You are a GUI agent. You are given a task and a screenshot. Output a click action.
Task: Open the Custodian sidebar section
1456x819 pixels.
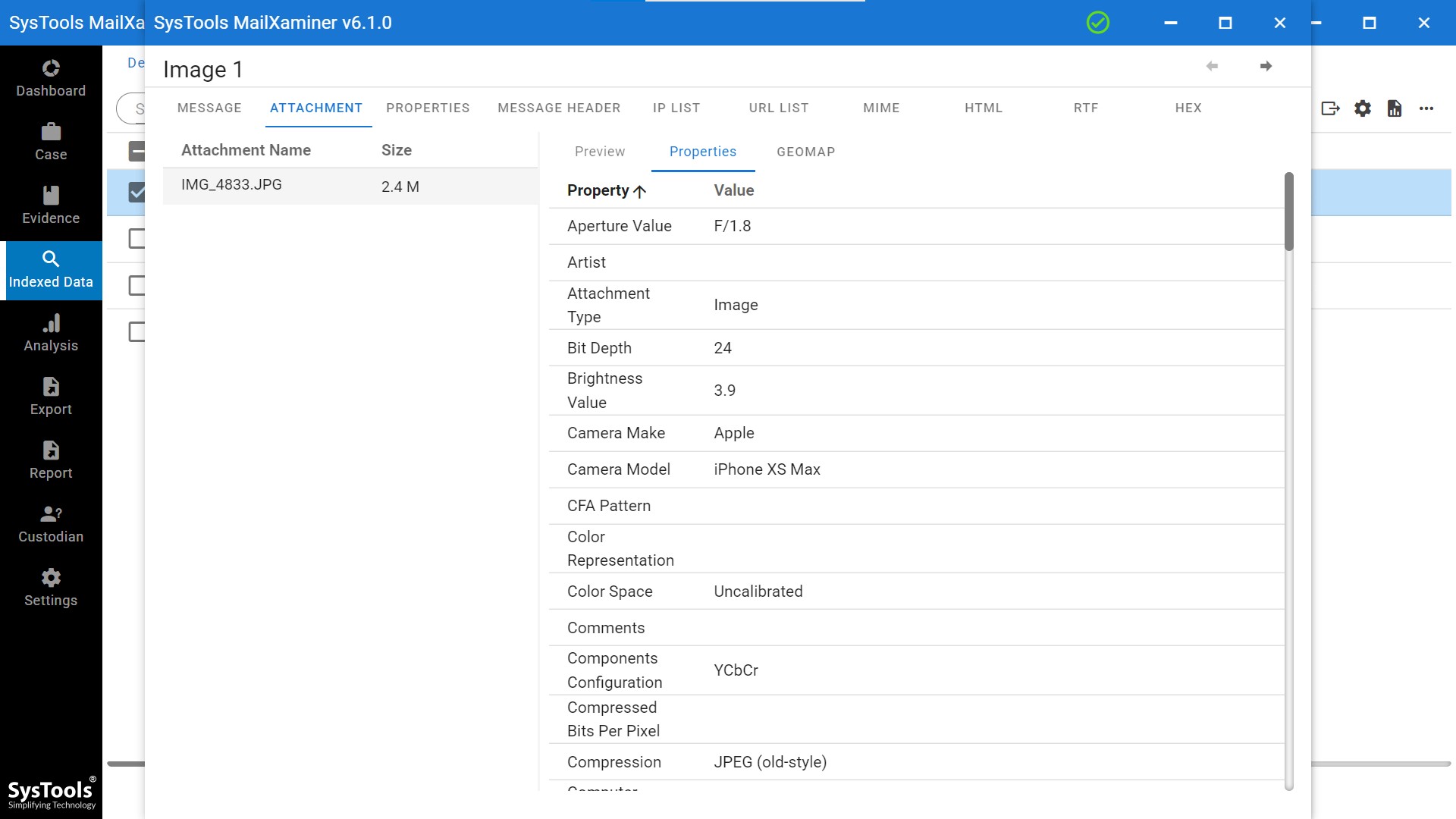pyautogui.click(x=51, y=524)
